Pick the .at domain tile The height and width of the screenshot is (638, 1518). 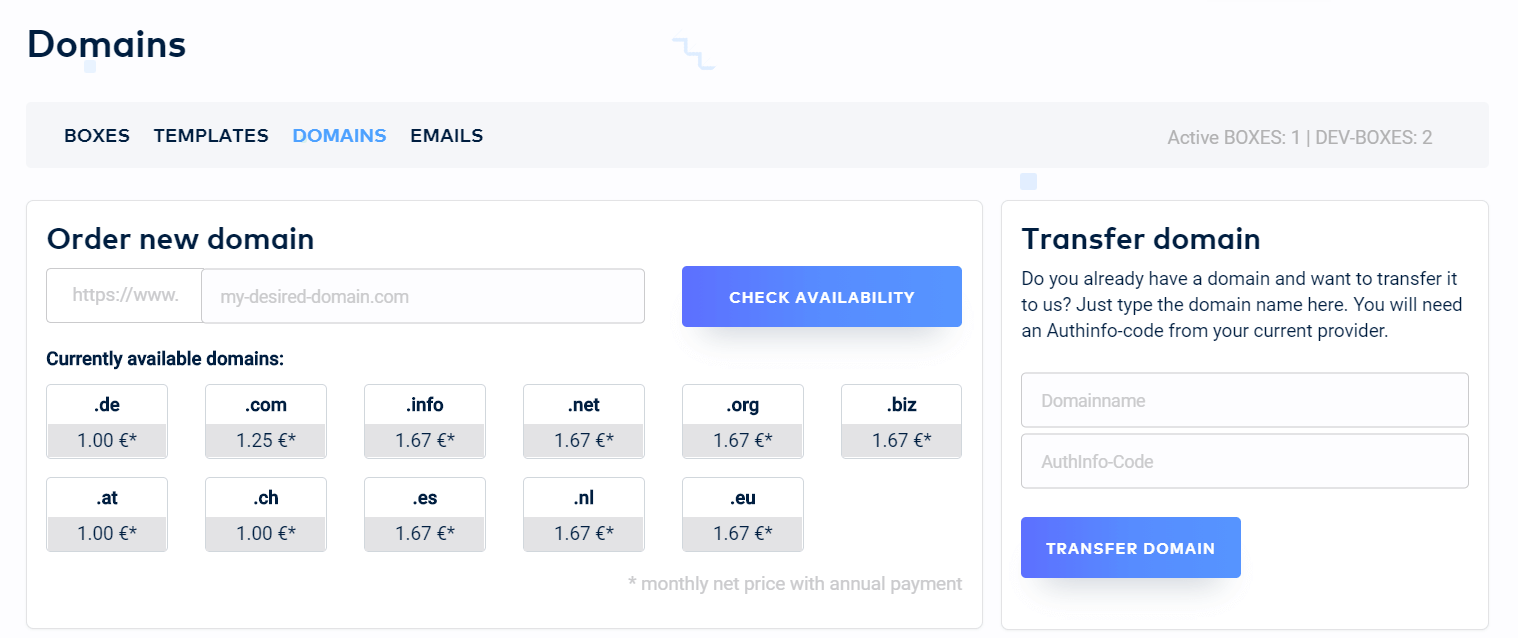tap(107, 514)
